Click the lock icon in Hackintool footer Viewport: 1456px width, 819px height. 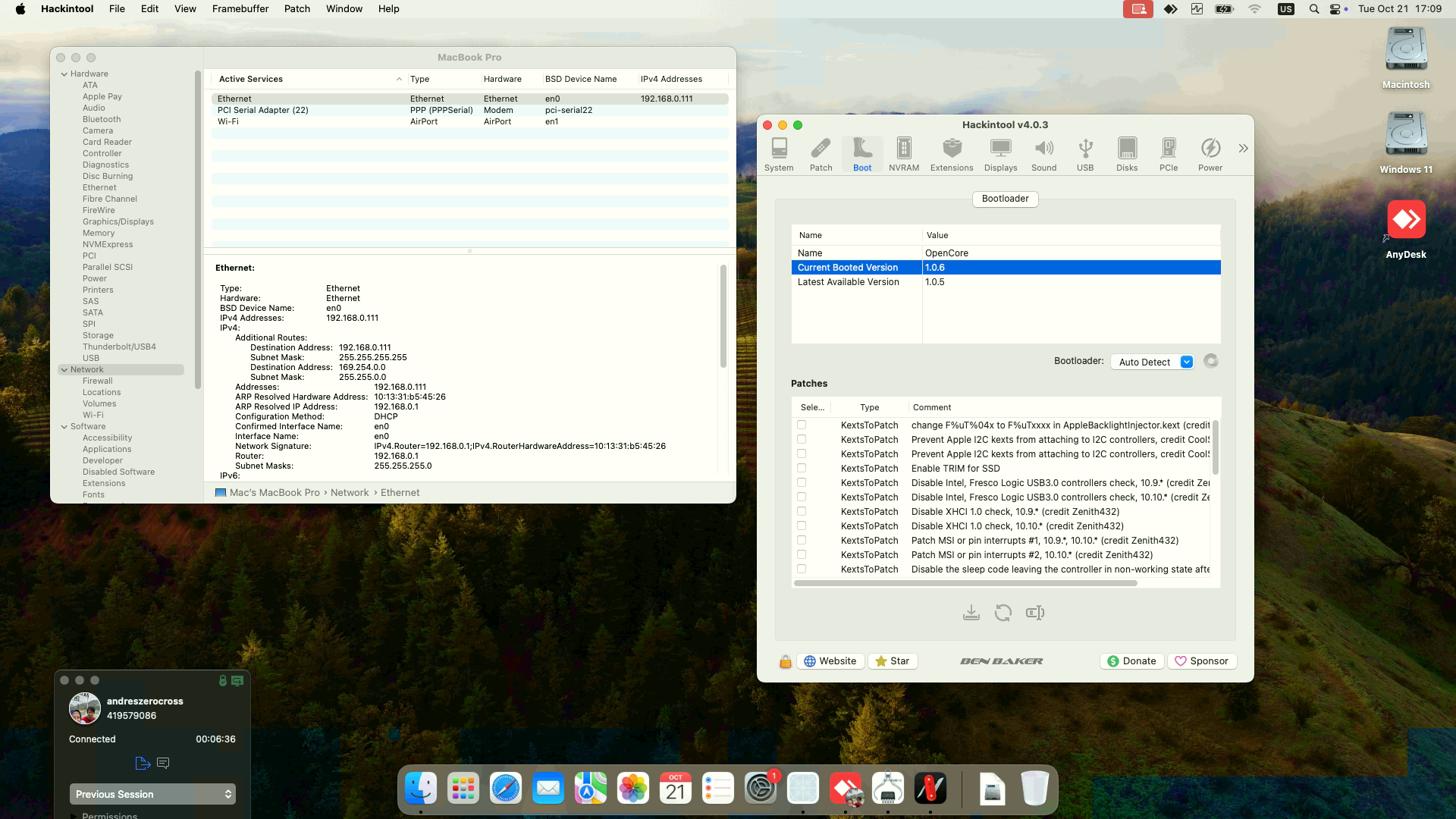point(786,661)
